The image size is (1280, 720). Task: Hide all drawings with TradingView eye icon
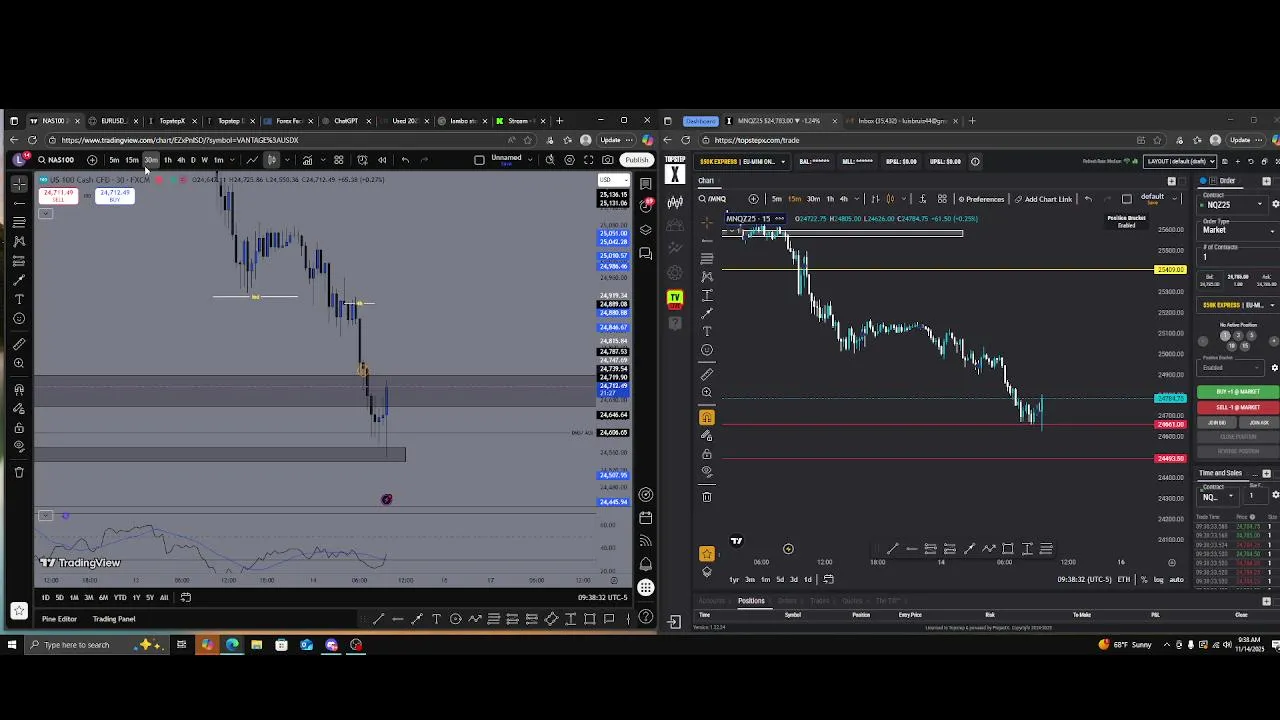click(x=19, y=447)
